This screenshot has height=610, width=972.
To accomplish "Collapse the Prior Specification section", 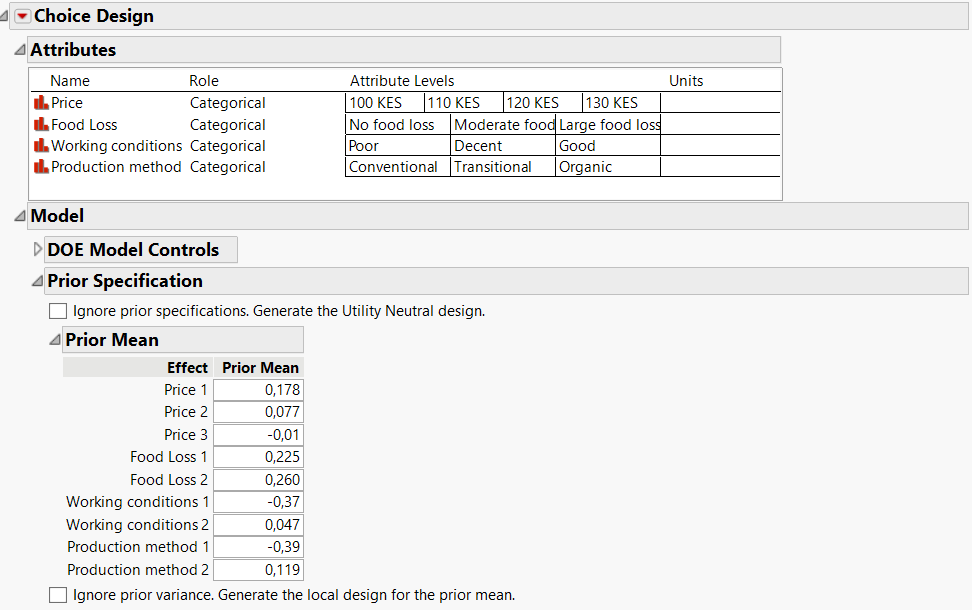I will (38, 281).
